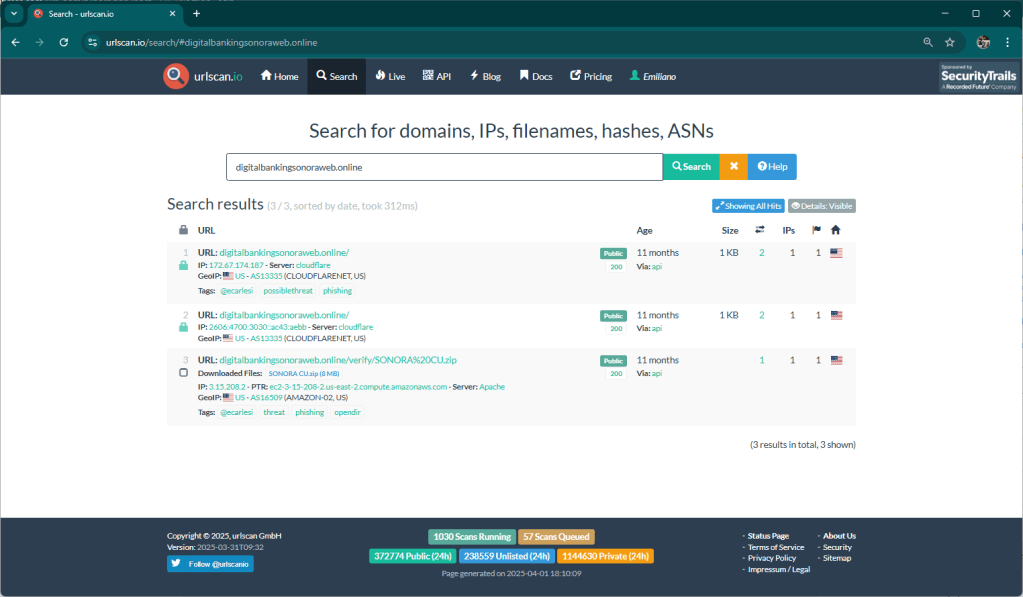Reload the page with the refresh icon

tap(64, 43)
